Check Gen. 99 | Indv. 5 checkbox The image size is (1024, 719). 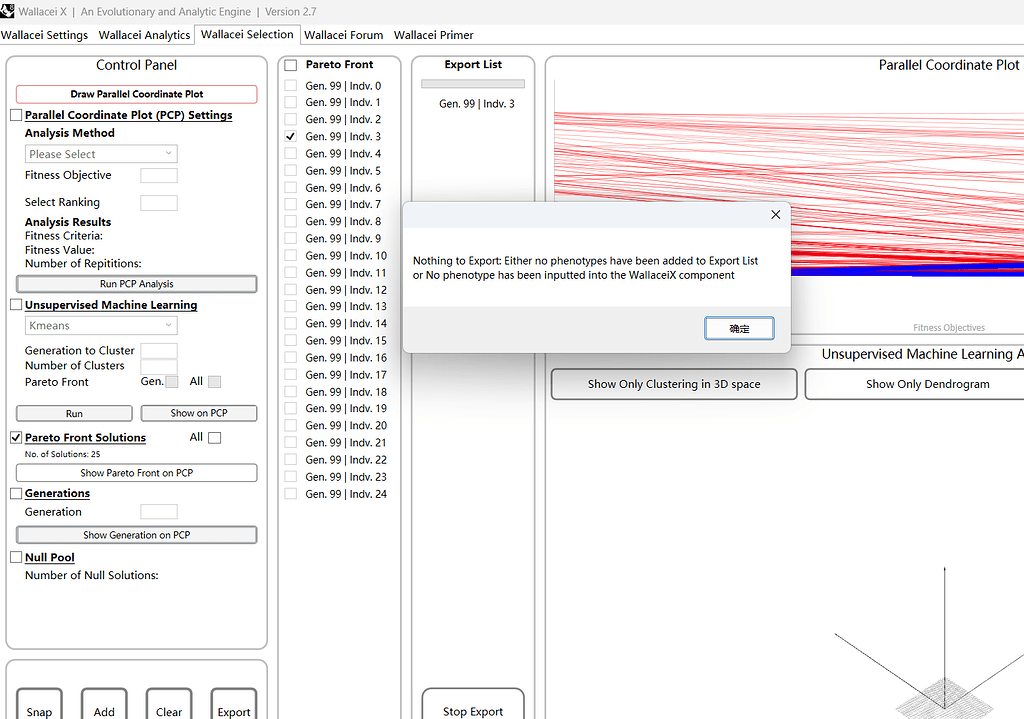pyautogui.click(x=291, y=171)
